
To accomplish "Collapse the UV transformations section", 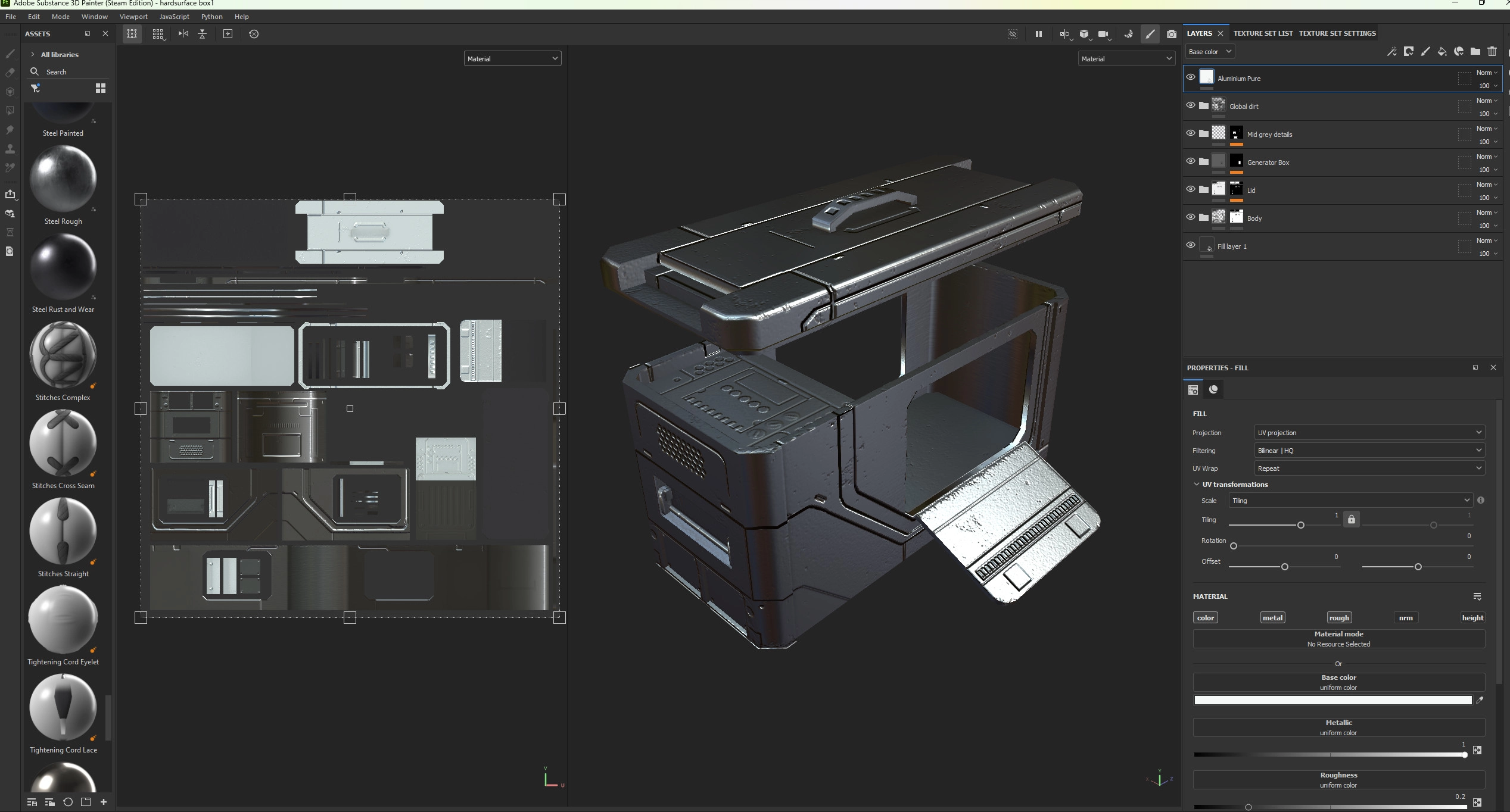I will pos(1196,485).
